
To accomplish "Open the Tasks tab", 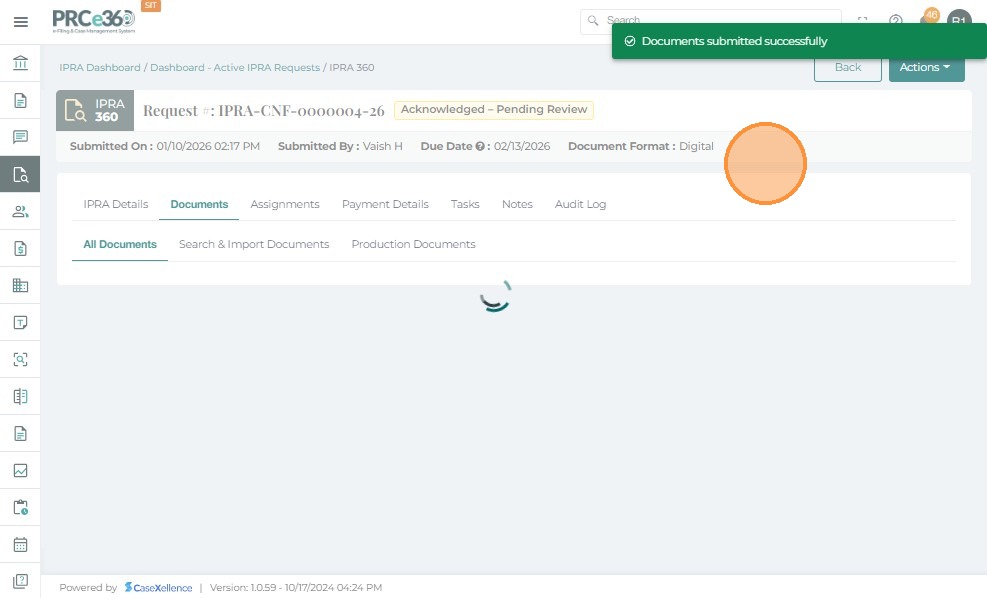I will pos(465,204).
